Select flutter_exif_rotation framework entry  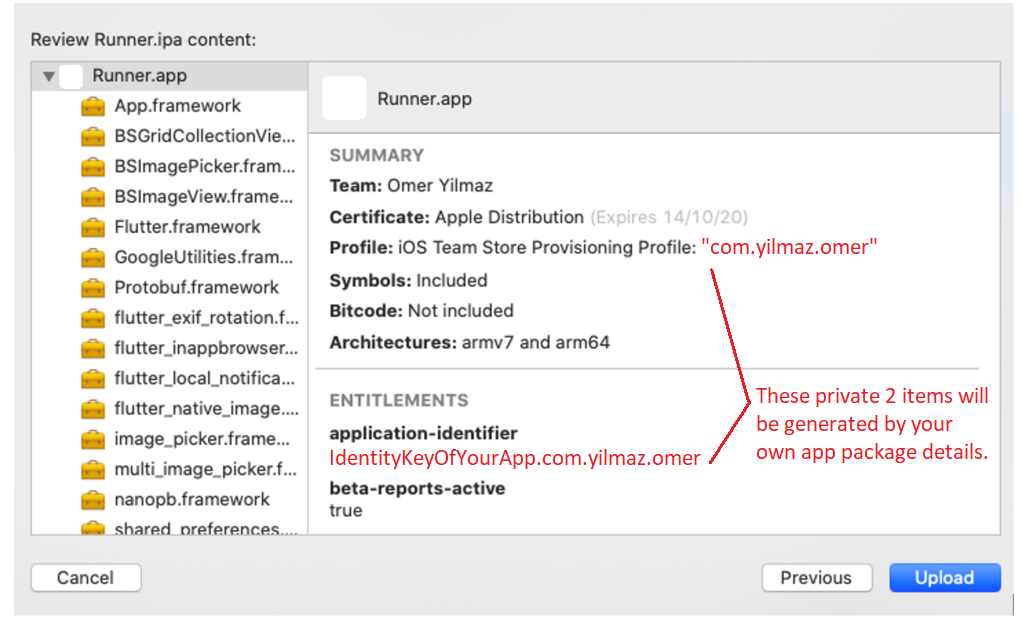pyautogui.click(x=205, y=318)
